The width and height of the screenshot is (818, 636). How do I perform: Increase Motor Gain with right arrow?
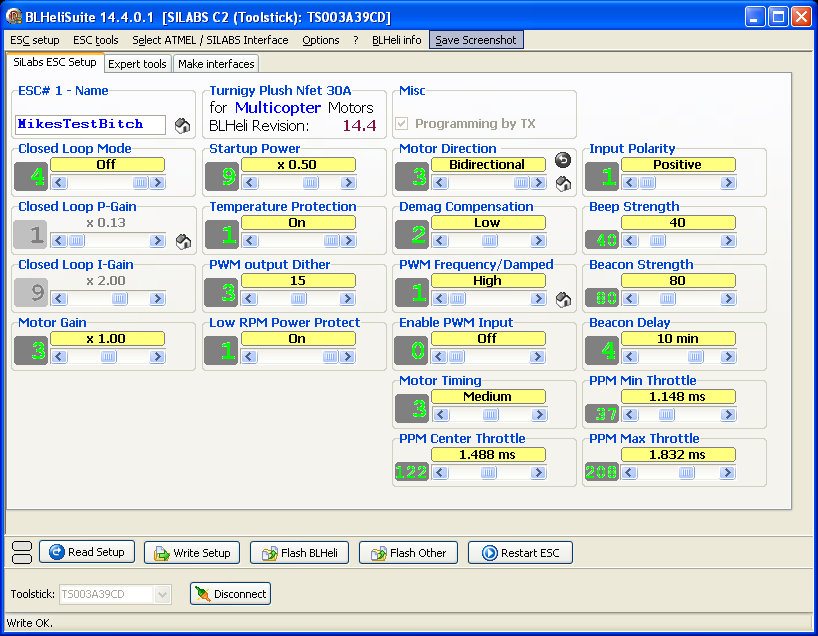(x=158, y=356)
